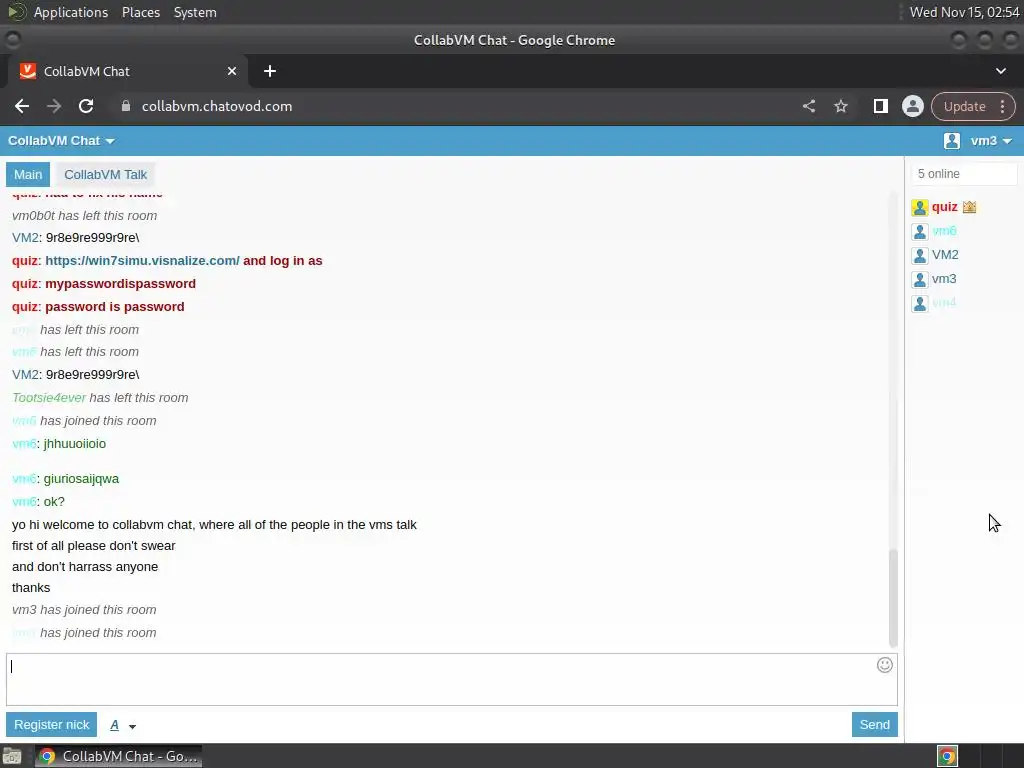Viewport: 1024px width, 768px height.
Task: Click address bar URL collabvm.chatovod.com
Action: 217,106
